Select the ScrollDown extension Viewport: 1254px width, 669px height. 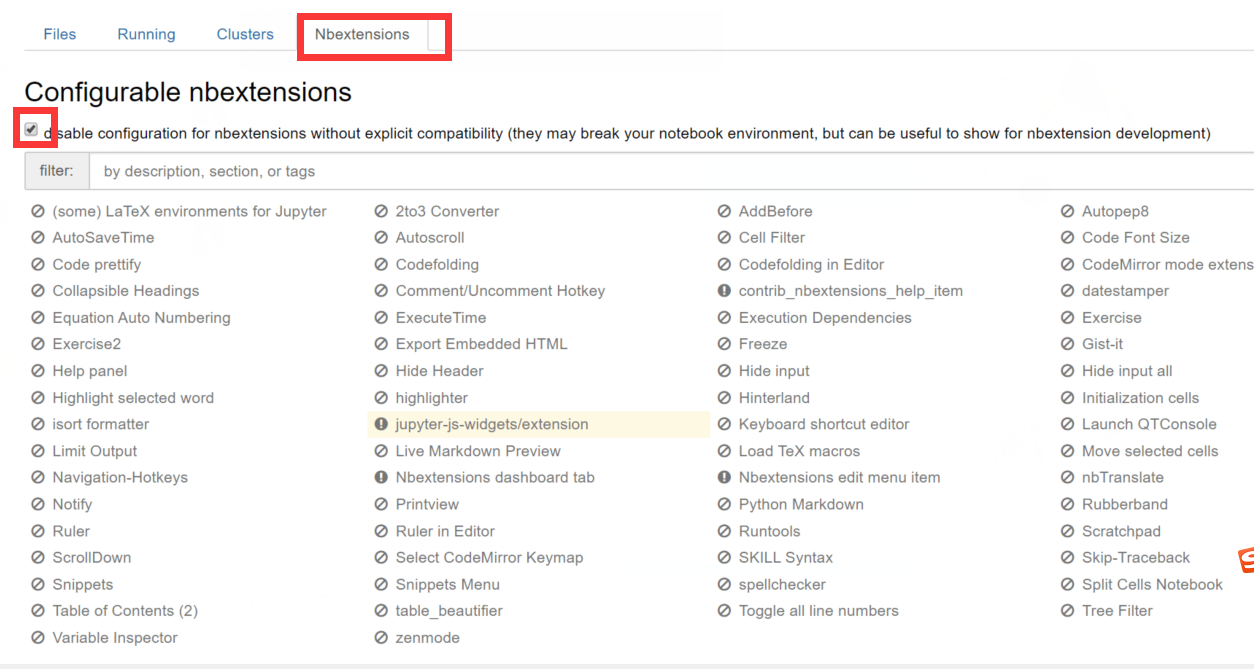click(x=92, y=558)
